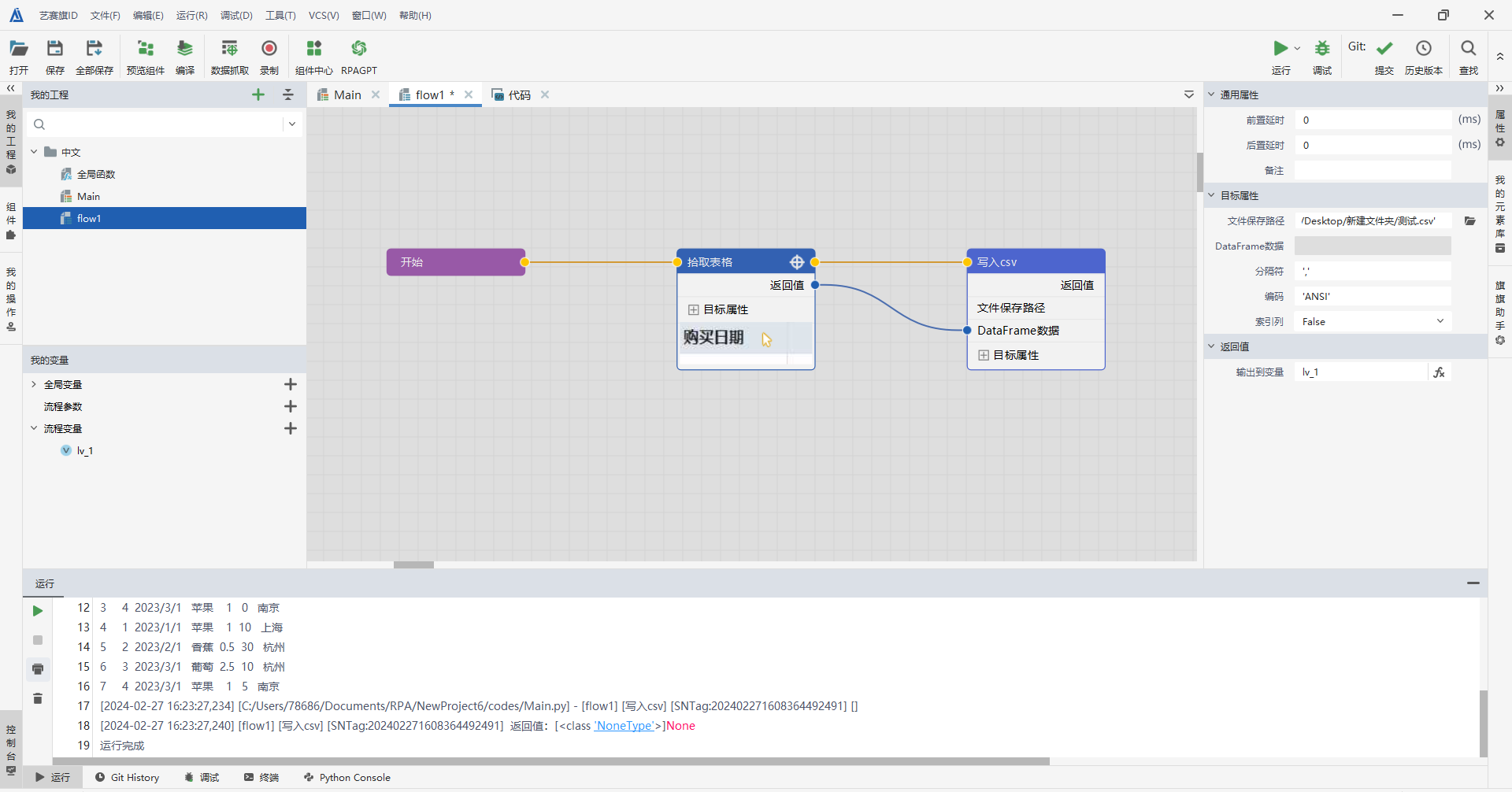Image resolution: width=1512 pixels, height=792 pixels.
Task: Click the print icon in run panel
Action: pyautogui.click(x=38, y=669)
